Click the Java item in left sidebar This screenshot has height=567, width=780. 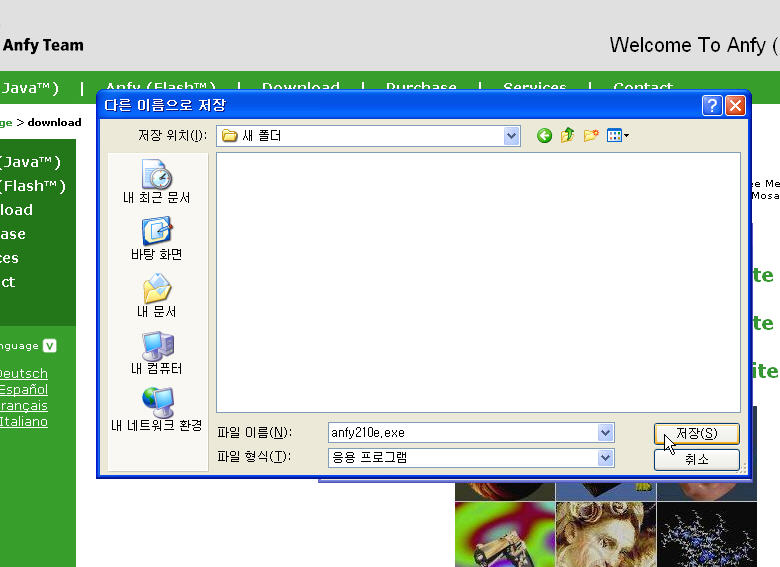(x=30, y=162)
